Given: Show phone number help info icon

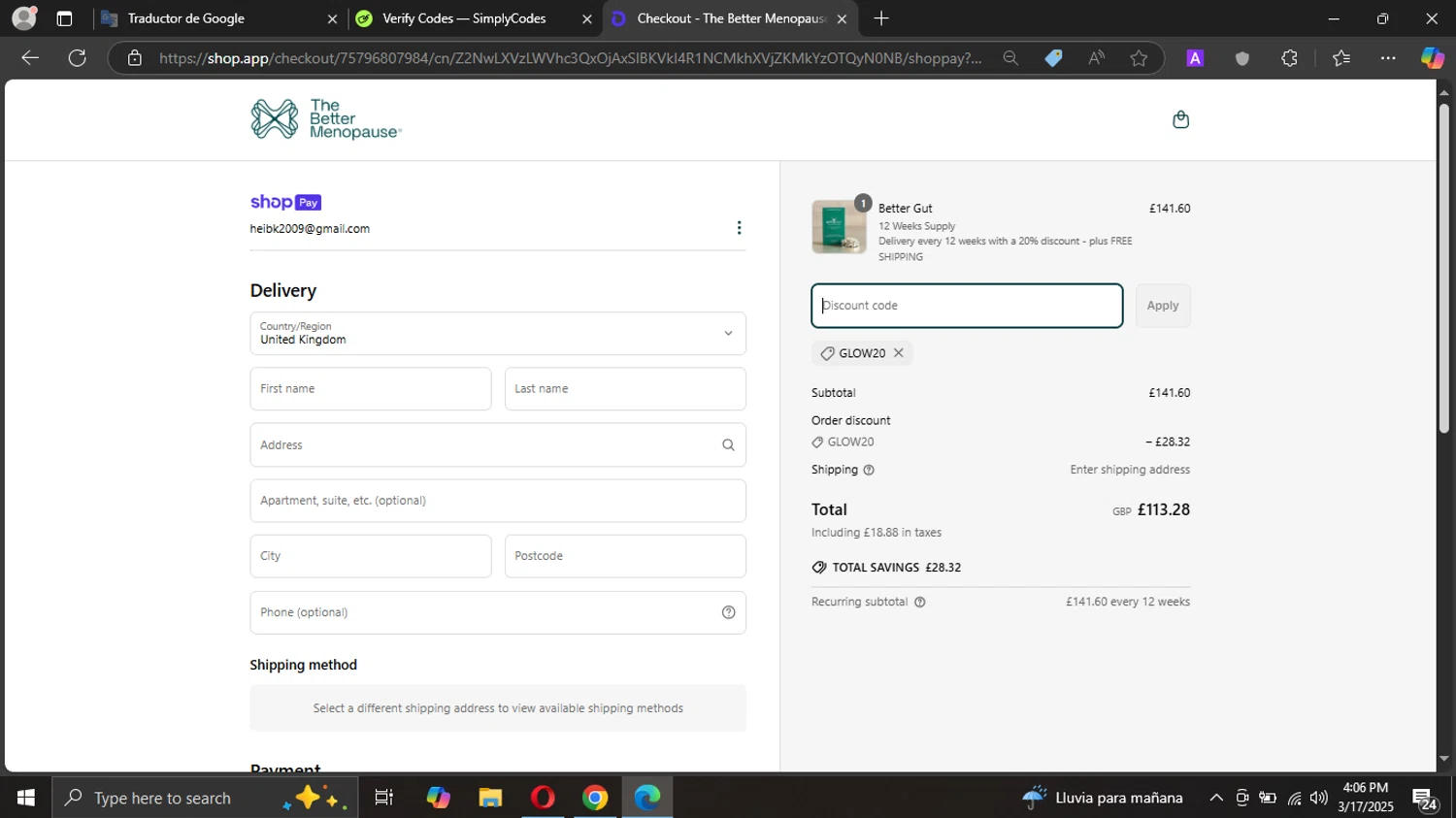Looking at the screenshot, I should [728, 612].
